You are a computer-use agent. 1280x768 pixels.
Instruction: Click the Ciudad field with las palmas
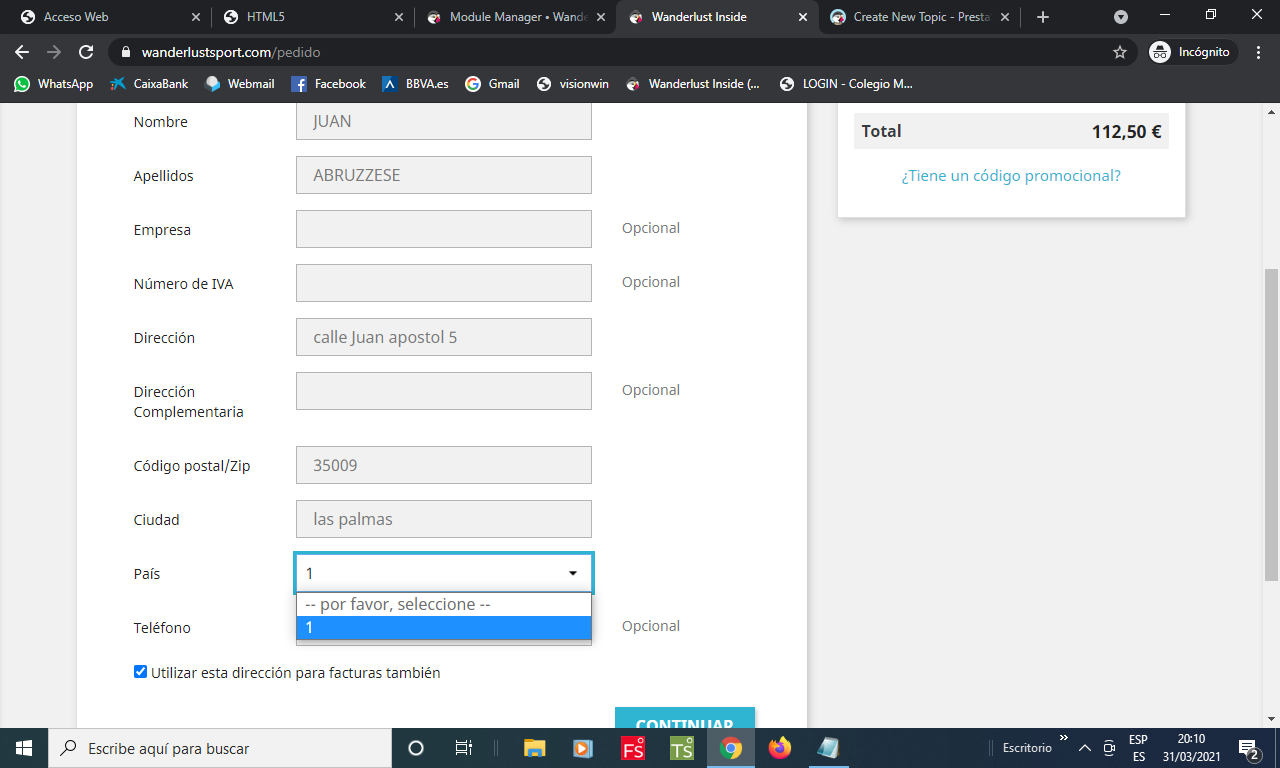click(444, 519)
